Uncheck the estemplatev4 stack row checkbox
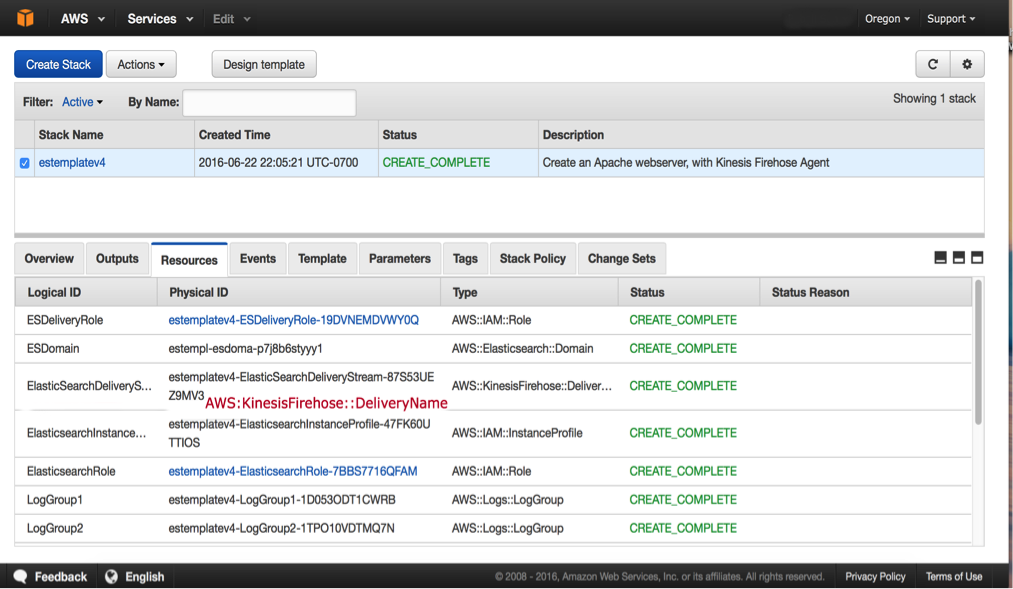The image size is (1013, 589). pyautogui.click(x=23, y=162)
